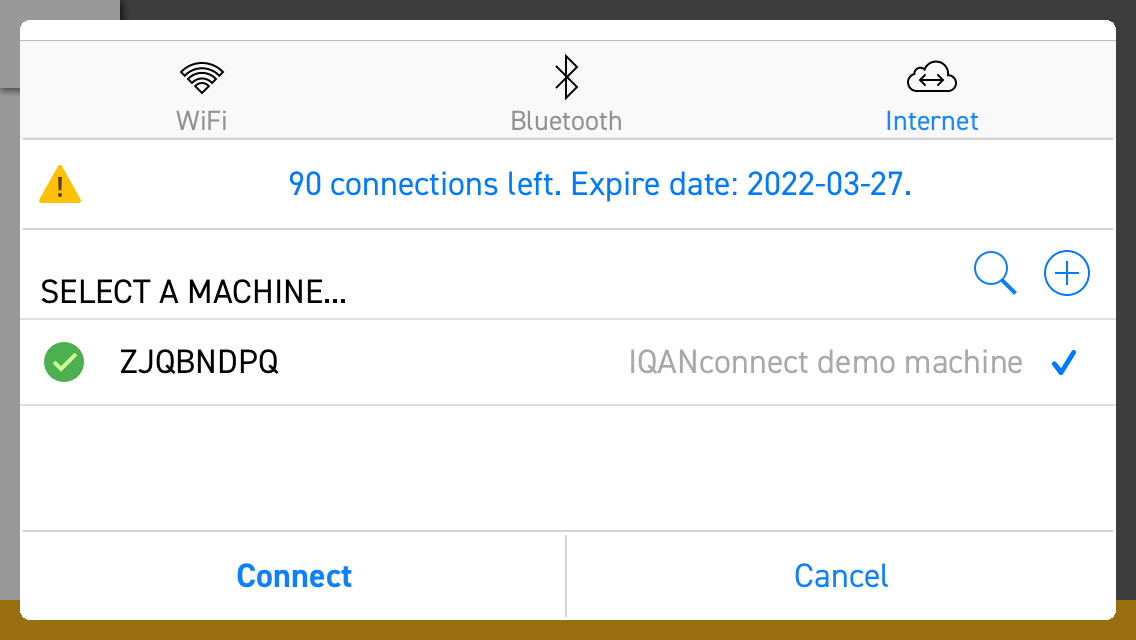The image size is (1136, 640).
Task: Select the Internet tab label
Action: (x=932, y=120)
